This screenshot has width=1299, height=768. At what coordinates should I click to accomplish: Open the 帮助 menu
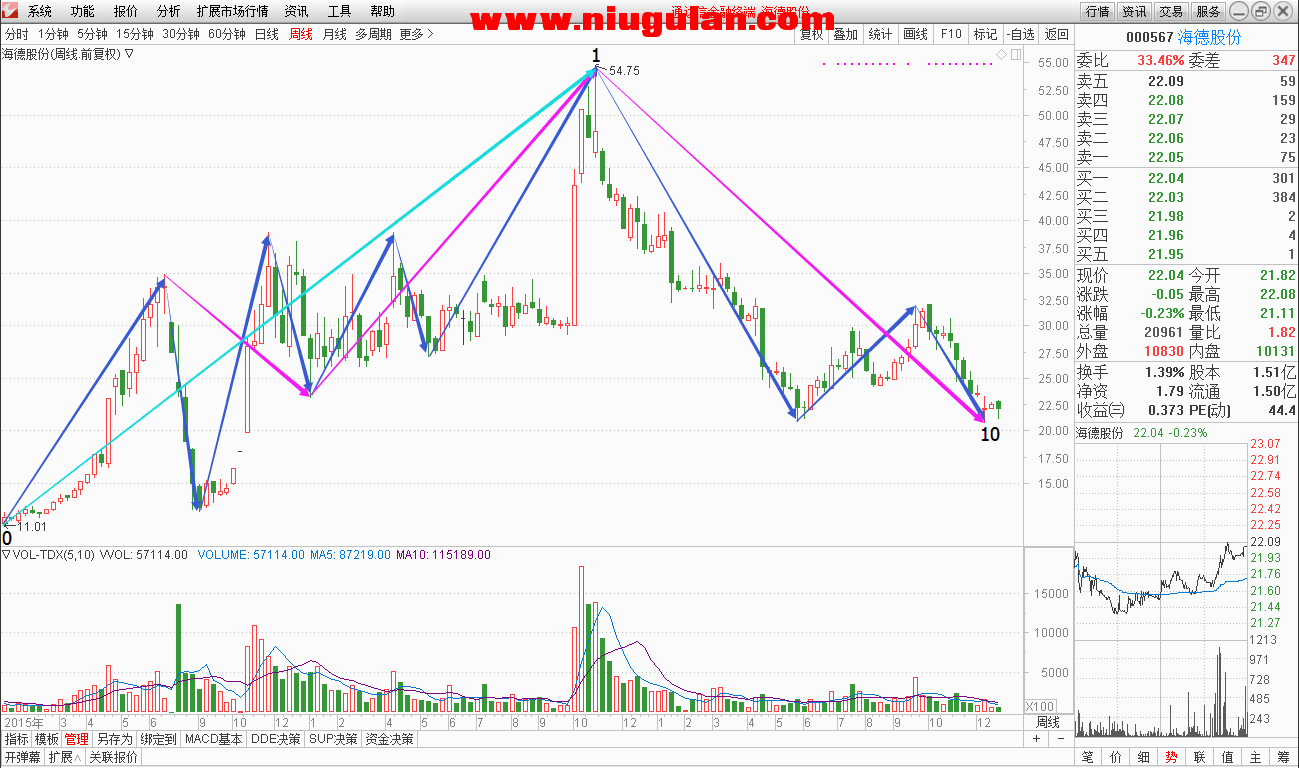pyautogui.click(x=383, y=11)
